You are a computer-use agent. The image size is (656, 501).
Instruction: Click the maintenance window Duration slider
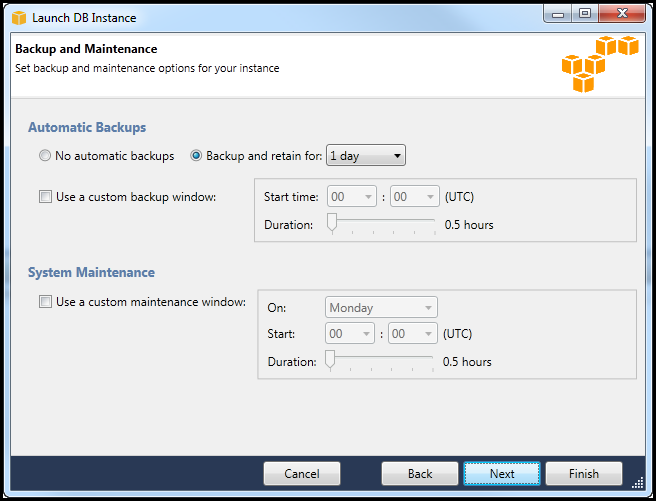click(381, 361)
